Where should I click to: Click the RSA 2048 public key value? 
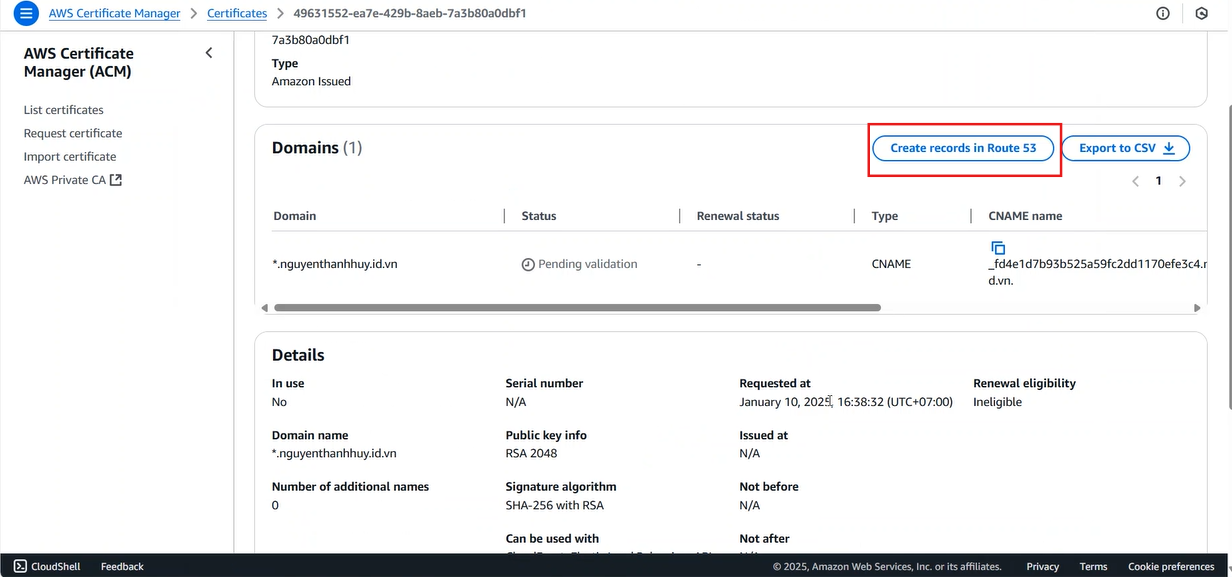pos(531,453)
